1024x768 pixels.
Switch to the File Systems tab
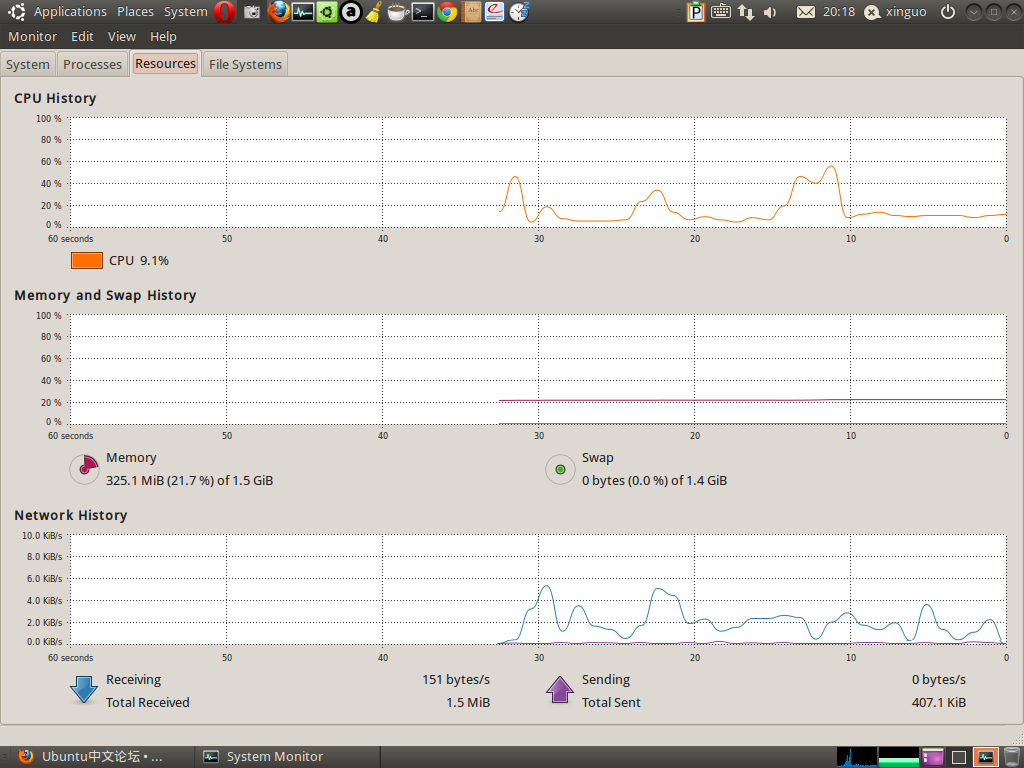click(x=245, y=64)
